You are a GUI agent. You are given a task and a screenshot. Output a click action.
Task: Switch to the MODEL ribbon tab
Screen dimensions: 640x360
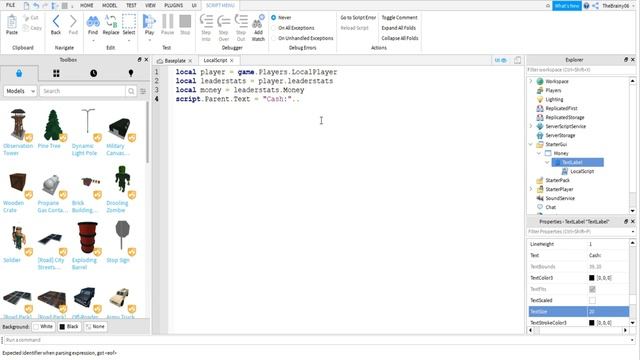coord(109,5)
